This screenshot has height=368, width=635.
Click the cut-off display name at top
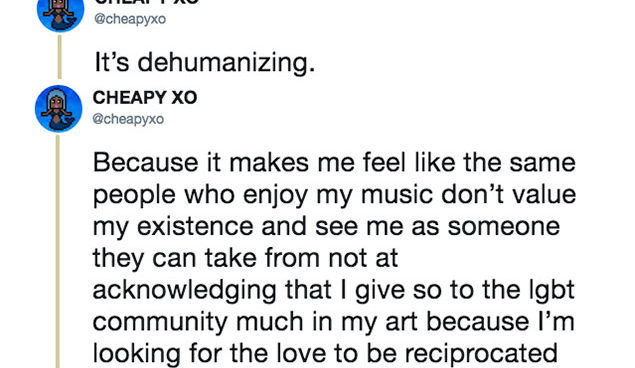(147, 2)
